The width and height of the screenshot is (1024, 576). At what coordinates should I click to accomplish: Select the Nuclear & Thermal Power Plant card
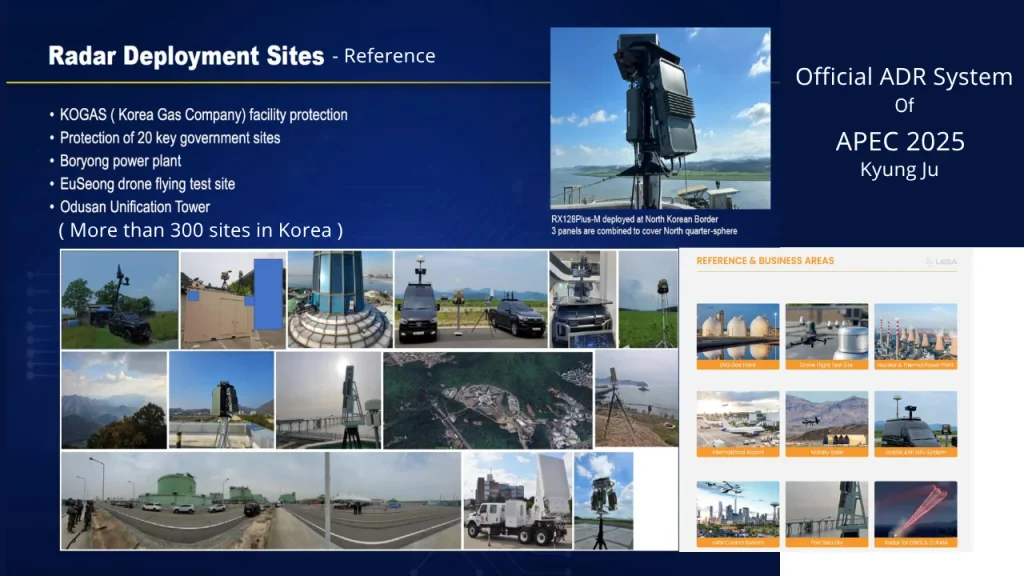(916, 336)
